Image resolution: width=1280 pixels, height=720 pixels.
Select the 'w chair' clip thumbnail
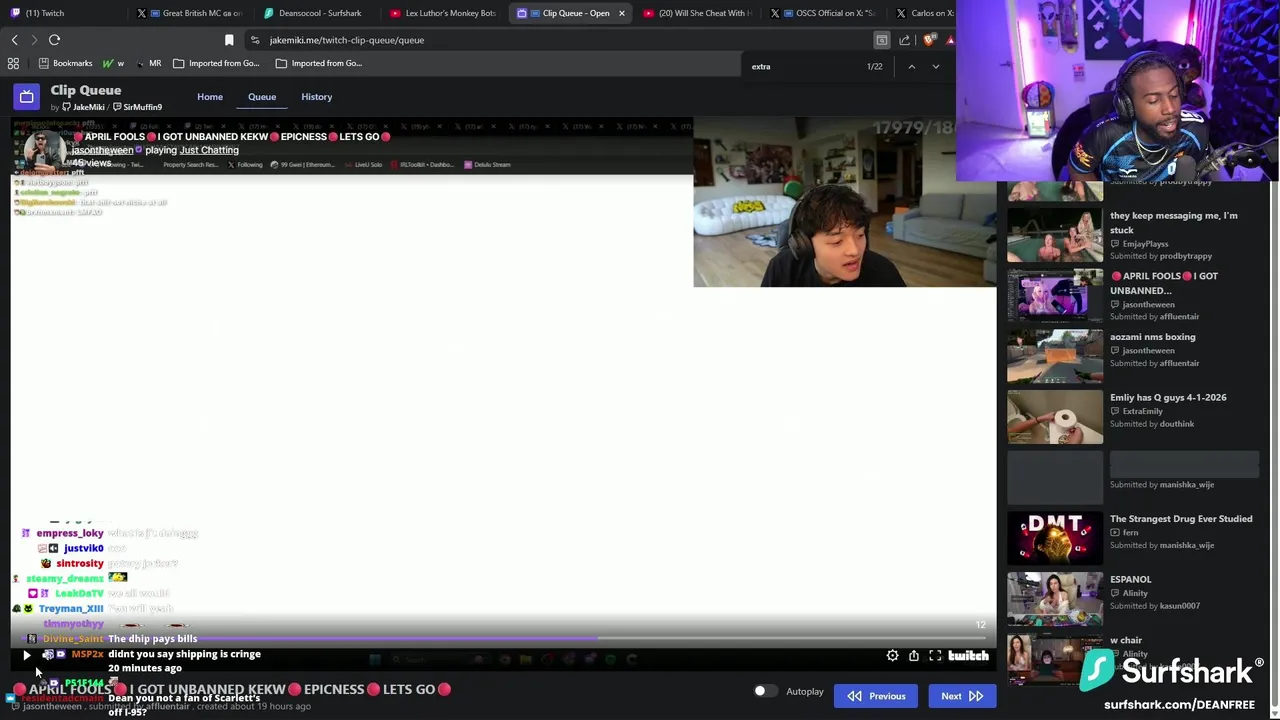point(1055,659)
